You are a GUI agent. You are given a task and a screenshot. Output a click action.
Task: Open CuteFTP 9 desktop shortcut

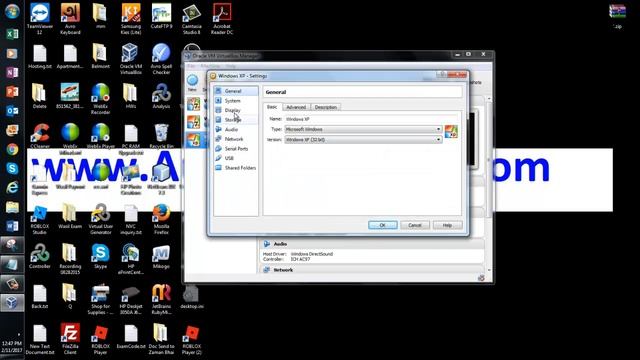coord(161,16)
